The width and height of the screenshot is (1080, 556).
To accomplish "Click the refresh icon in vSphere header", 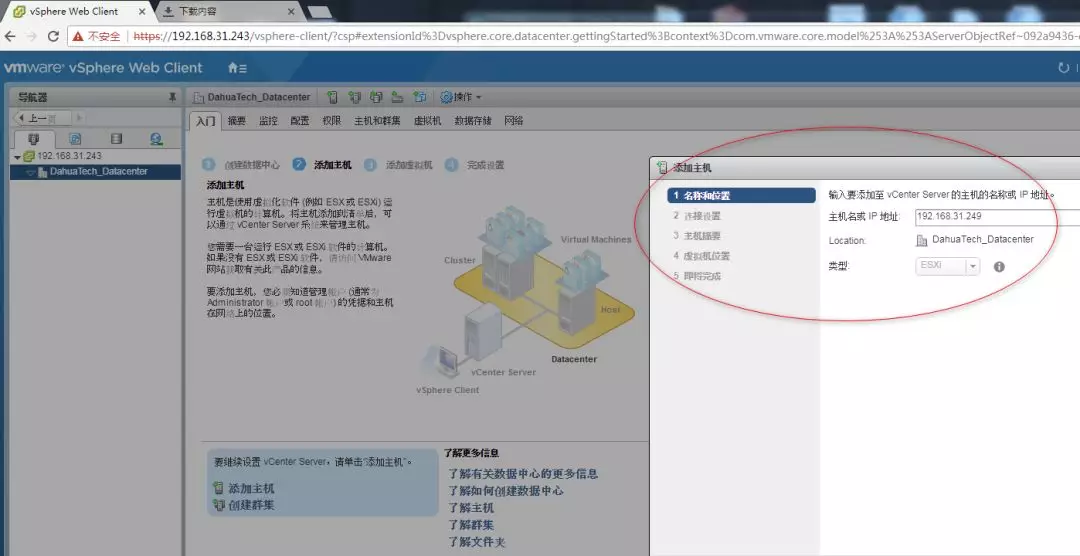I will pyautogui.click(x=1063, y=68).
